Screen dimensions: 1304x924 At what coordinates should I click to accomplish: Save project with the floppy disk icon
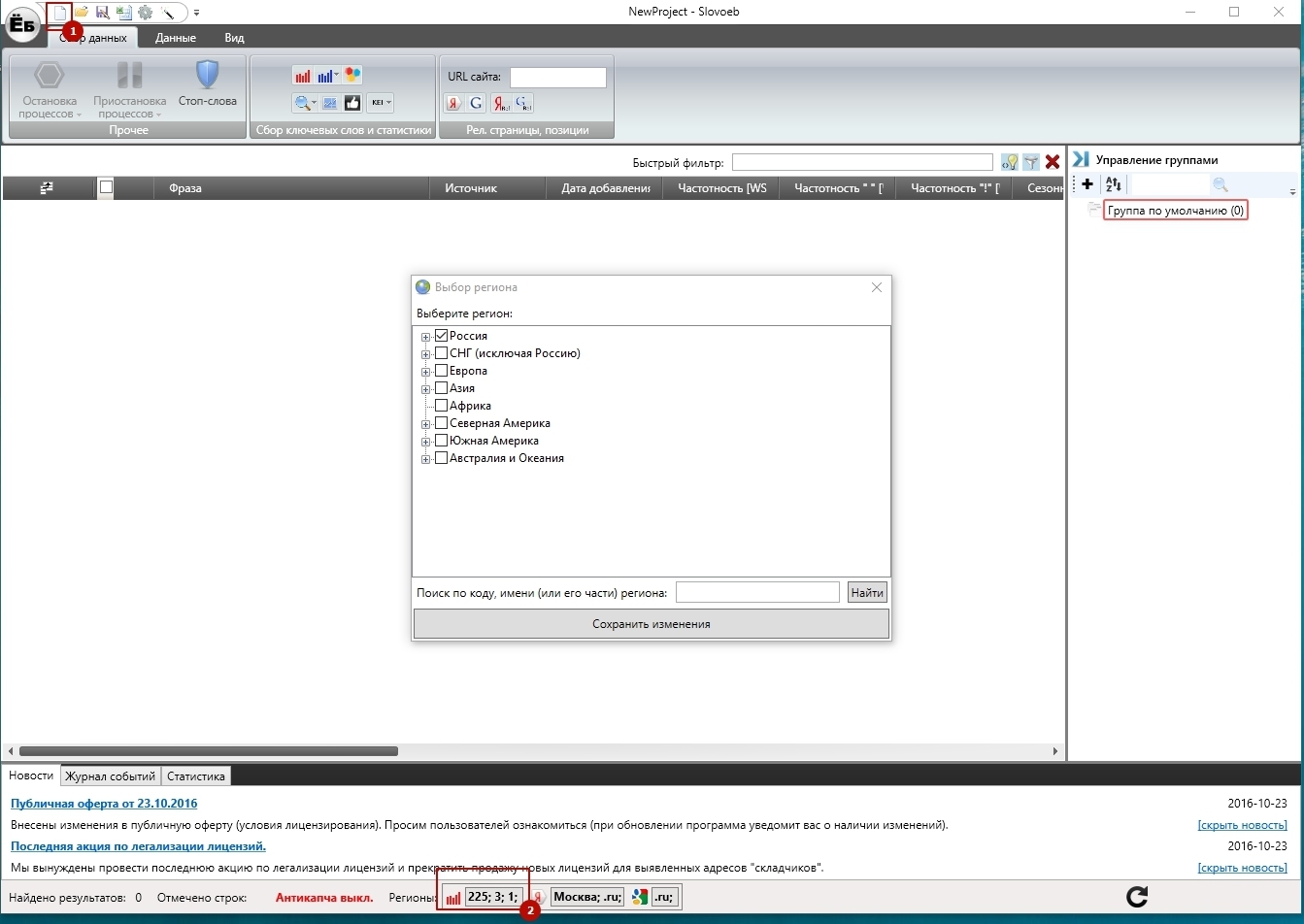102,13
